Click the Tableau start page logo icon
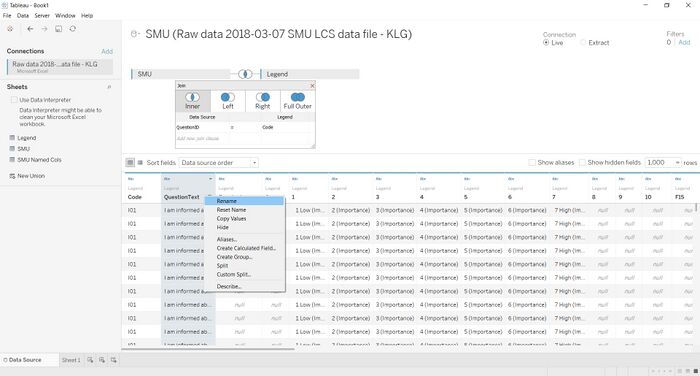 [10, 29]
